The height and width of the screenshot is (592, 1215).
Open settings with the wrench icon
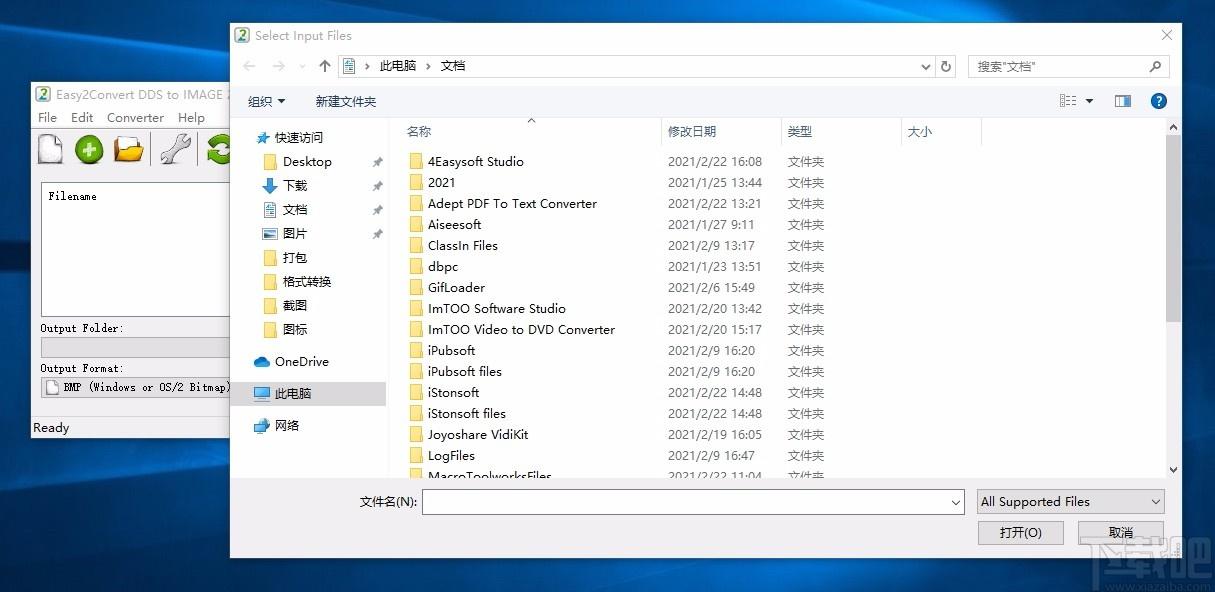176,150
